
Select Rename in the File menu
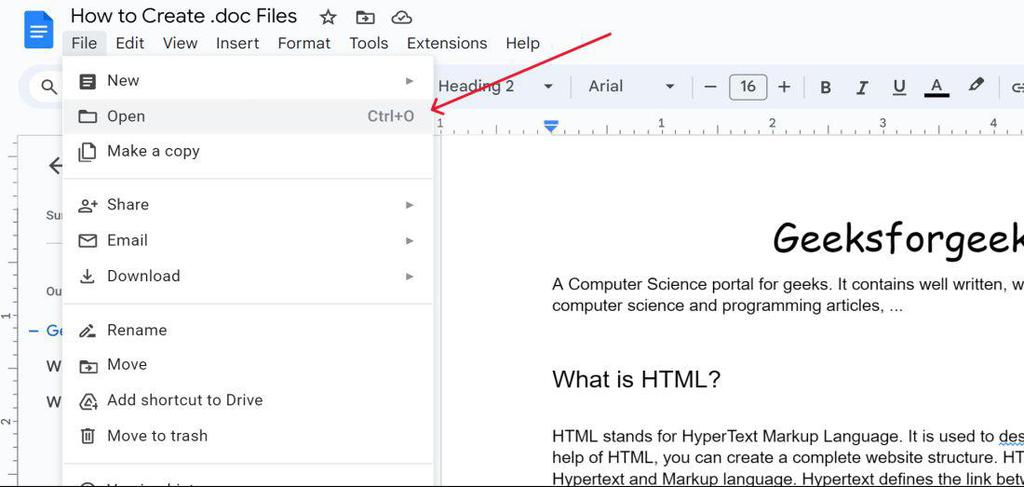(x=248, y=330)
